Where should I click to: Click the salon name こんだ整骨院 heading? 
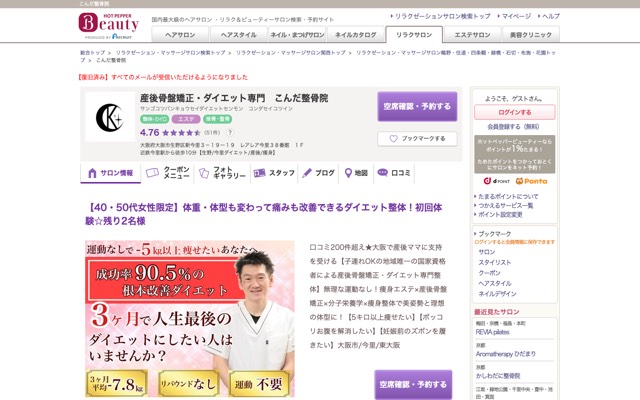coord(234,98)
